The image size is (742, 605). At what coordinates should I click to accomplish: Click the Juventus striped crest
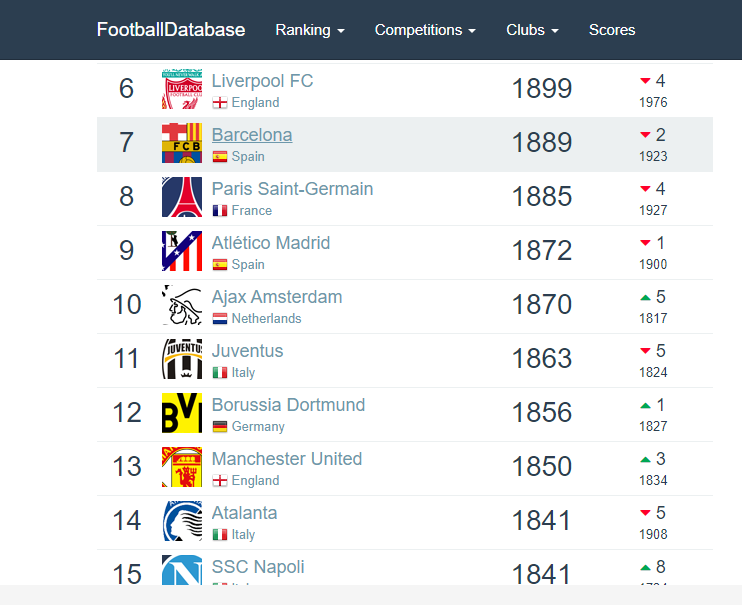pos(182,359)
